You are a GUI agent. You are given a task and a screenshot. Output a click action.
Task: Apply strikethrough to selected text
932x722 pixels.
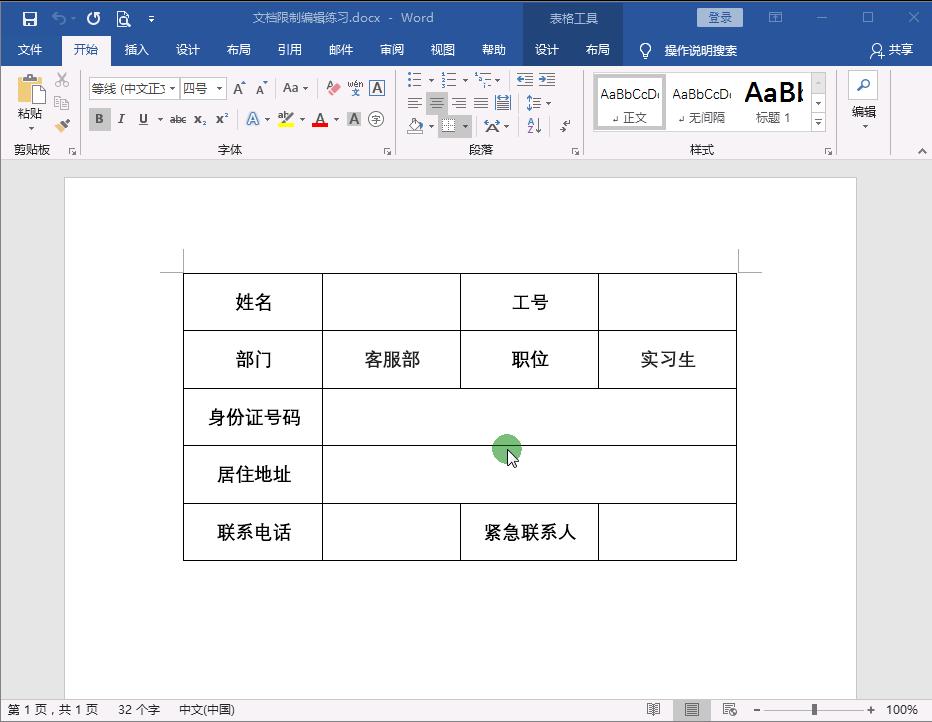click(176, 119)
